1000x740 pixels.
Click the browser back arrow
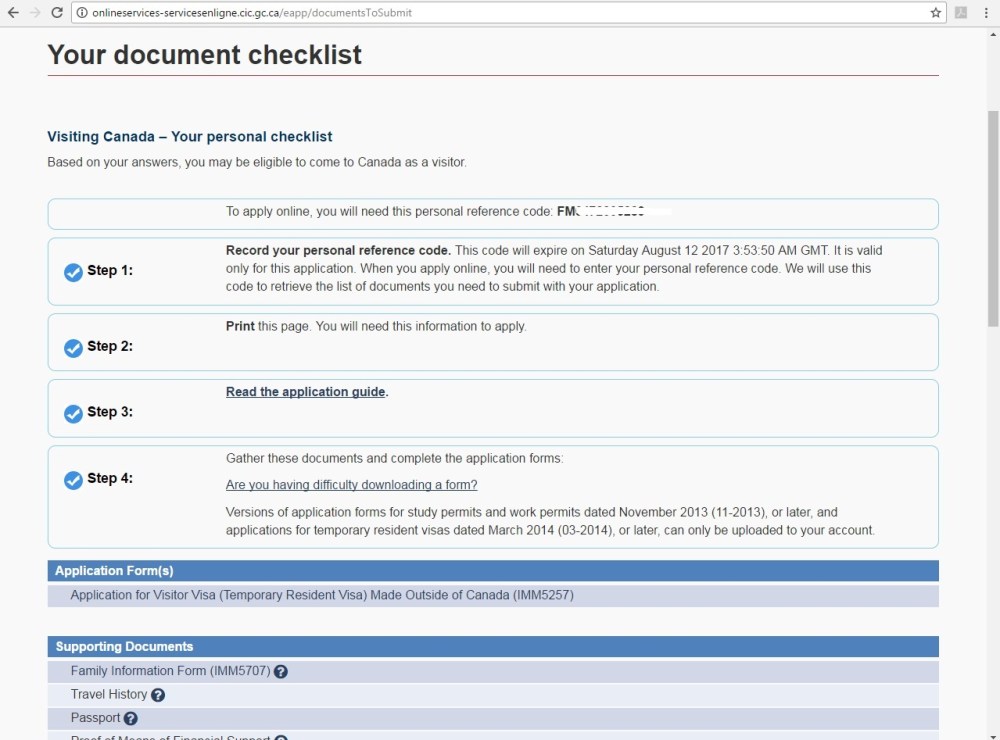coord(13,13)
